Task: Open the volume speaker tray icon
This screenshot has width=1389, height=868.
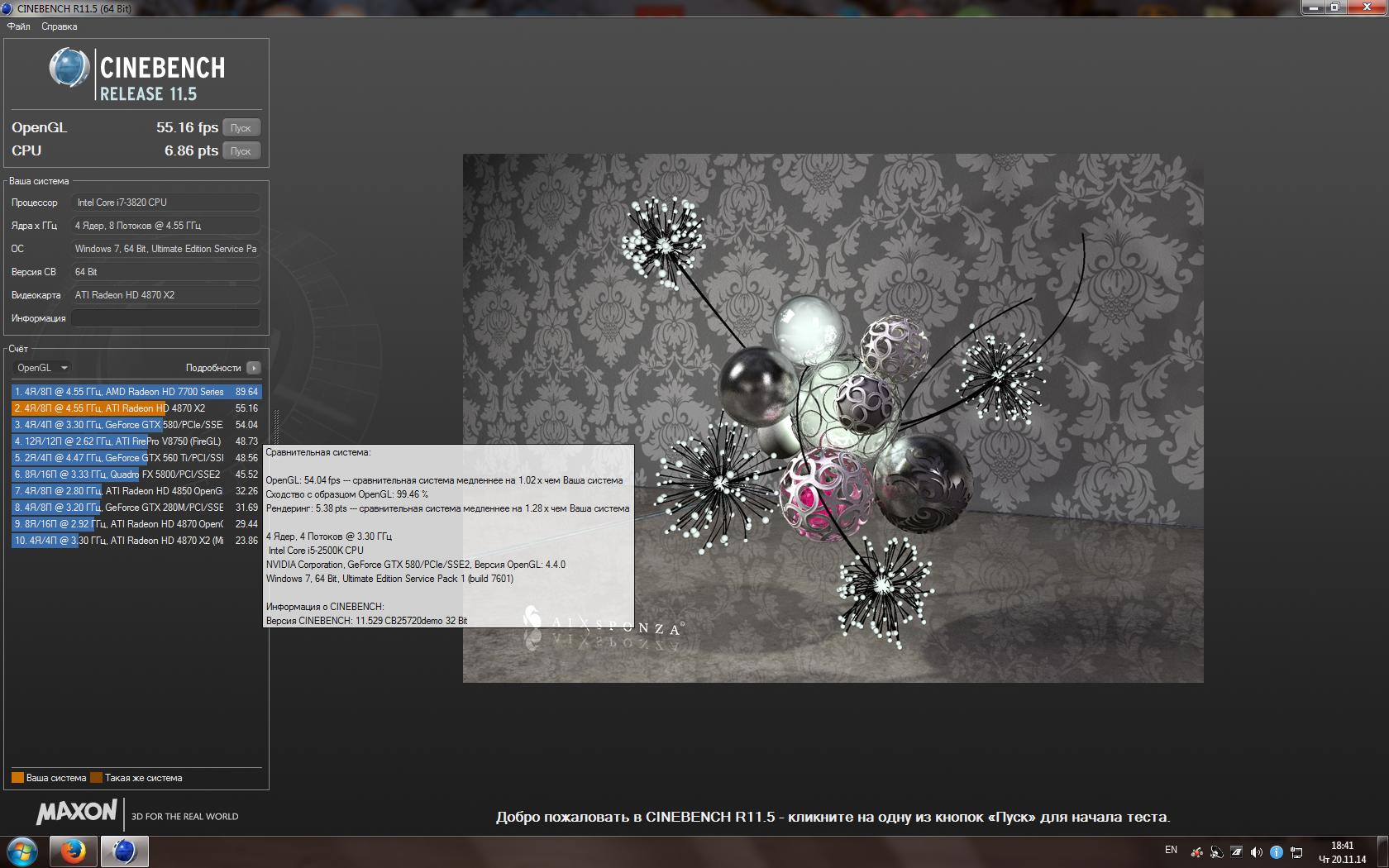Action: point(1256,852)
